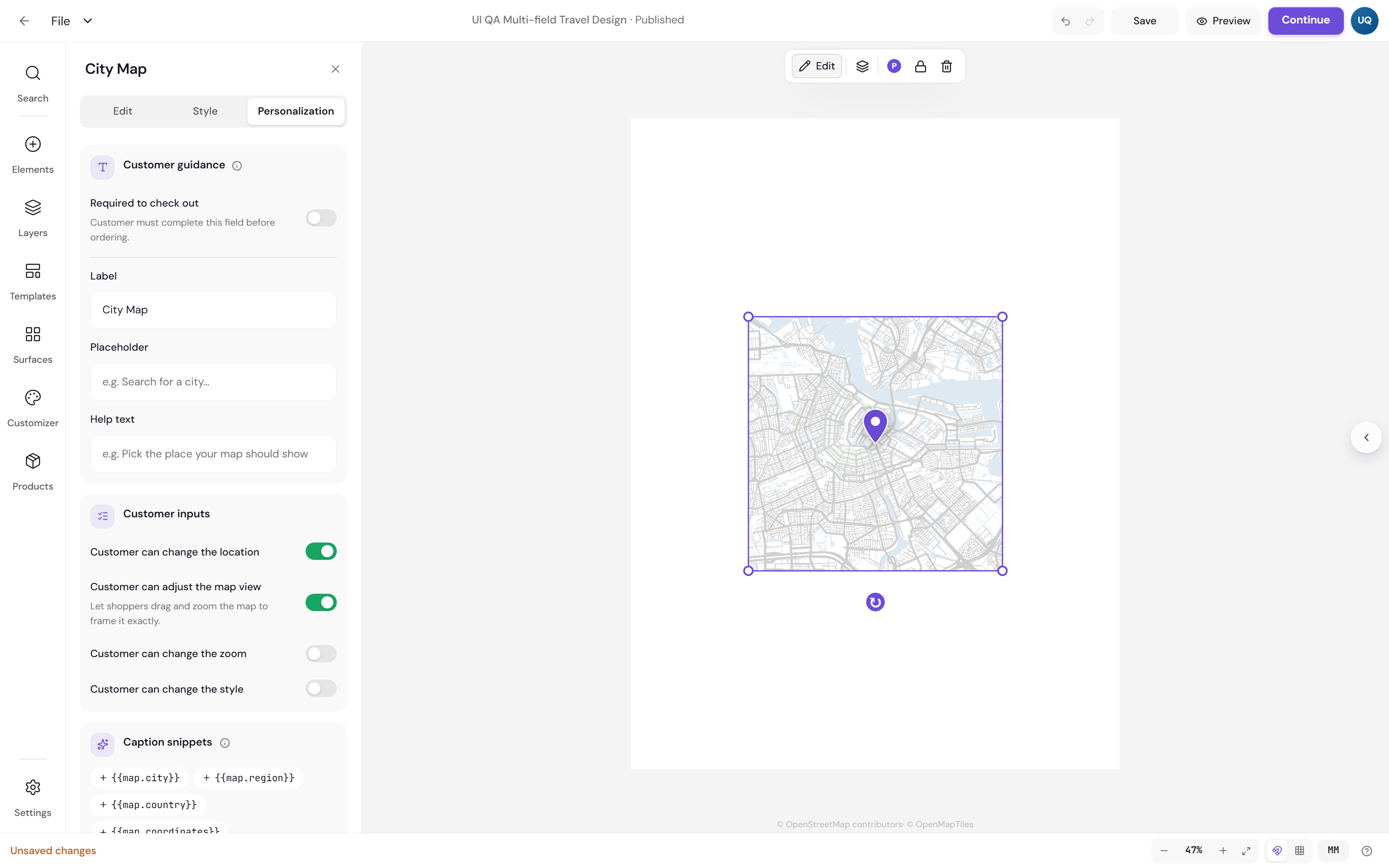This screenshot has height=868, width=1389.
Task: Click the Caption snippets info icon
Action: pos(225,743)
